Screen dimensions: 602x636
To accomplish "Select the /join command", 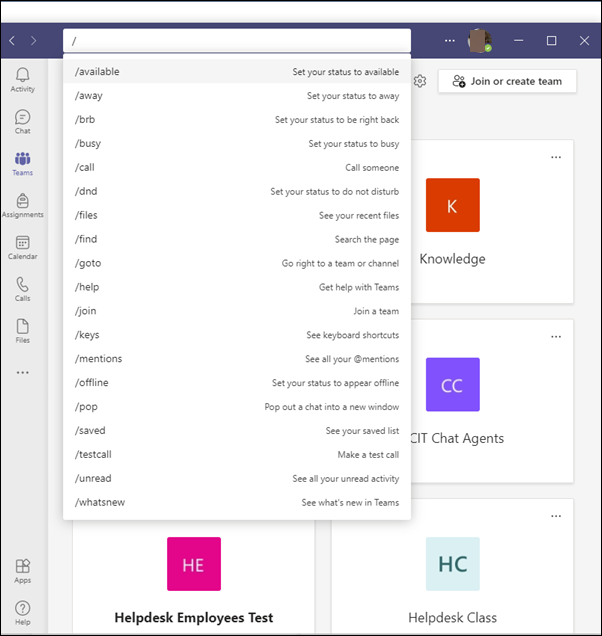I will 237,311.
